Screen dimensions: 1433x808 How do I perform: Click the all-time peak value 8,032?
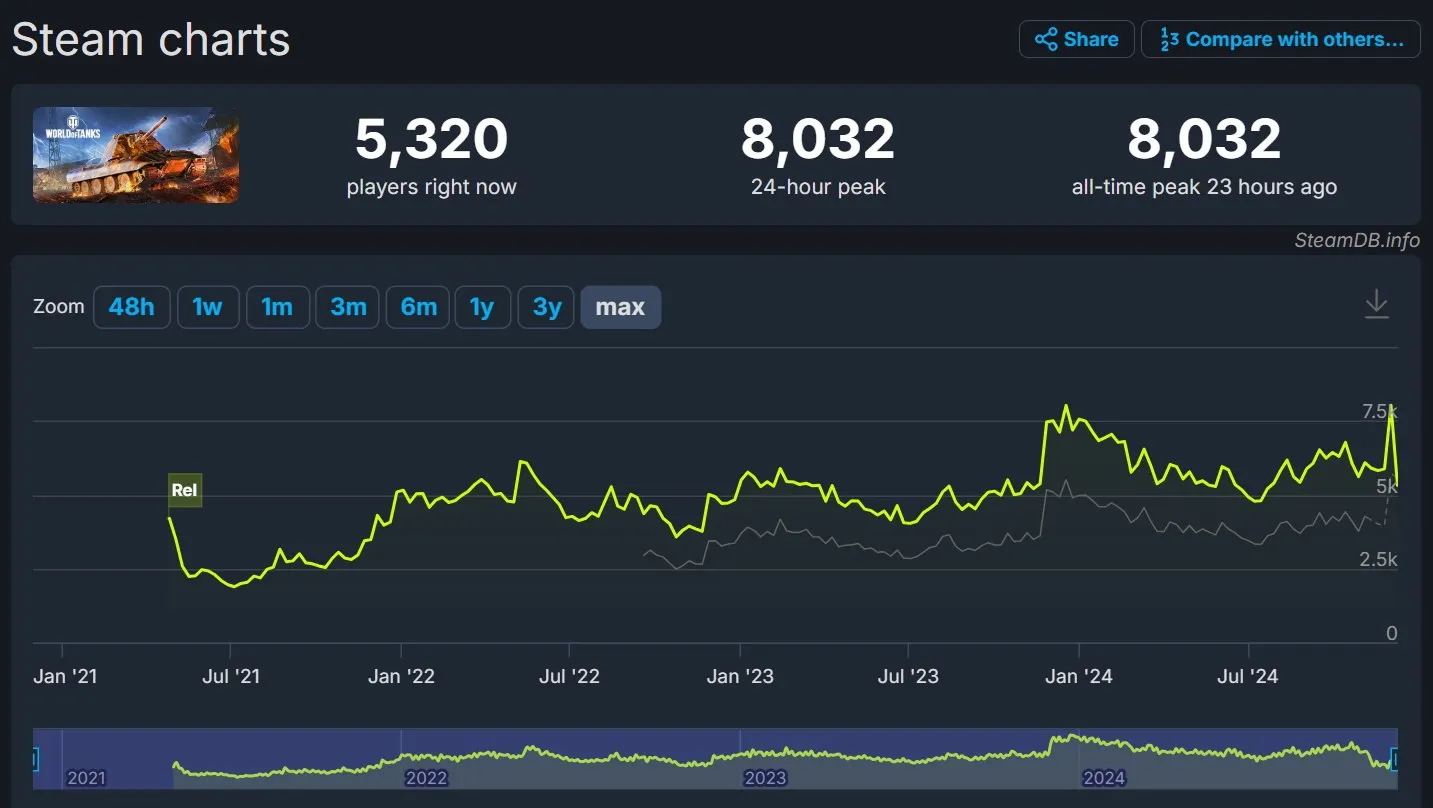(1203, 140)
